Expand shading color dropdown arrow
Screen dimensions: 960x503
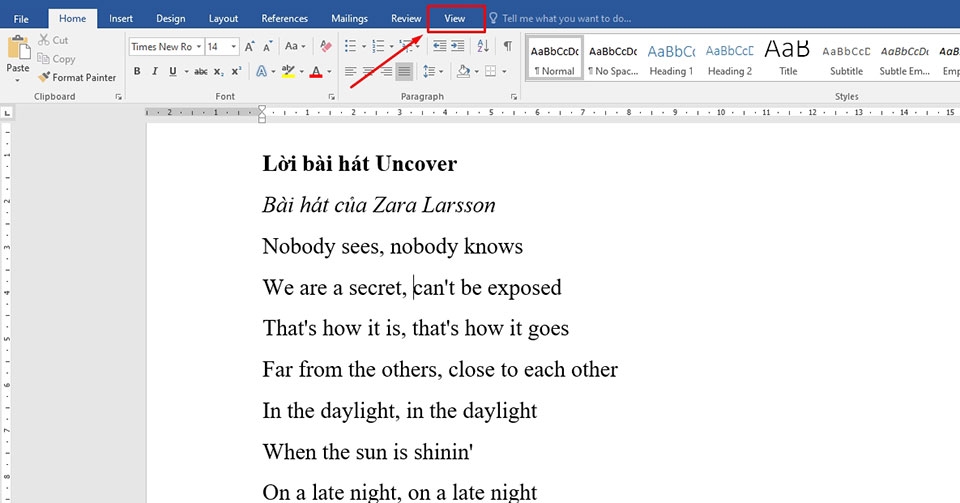click(476, 72)
